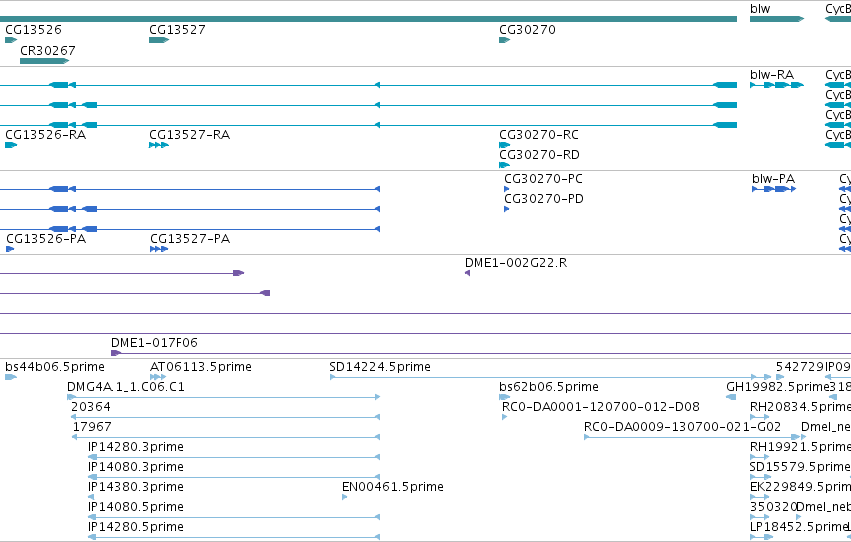Click the DMG4A.1_1.C06.C1 label
This screenshot has height=542, width=851.
tap(125, 387)
